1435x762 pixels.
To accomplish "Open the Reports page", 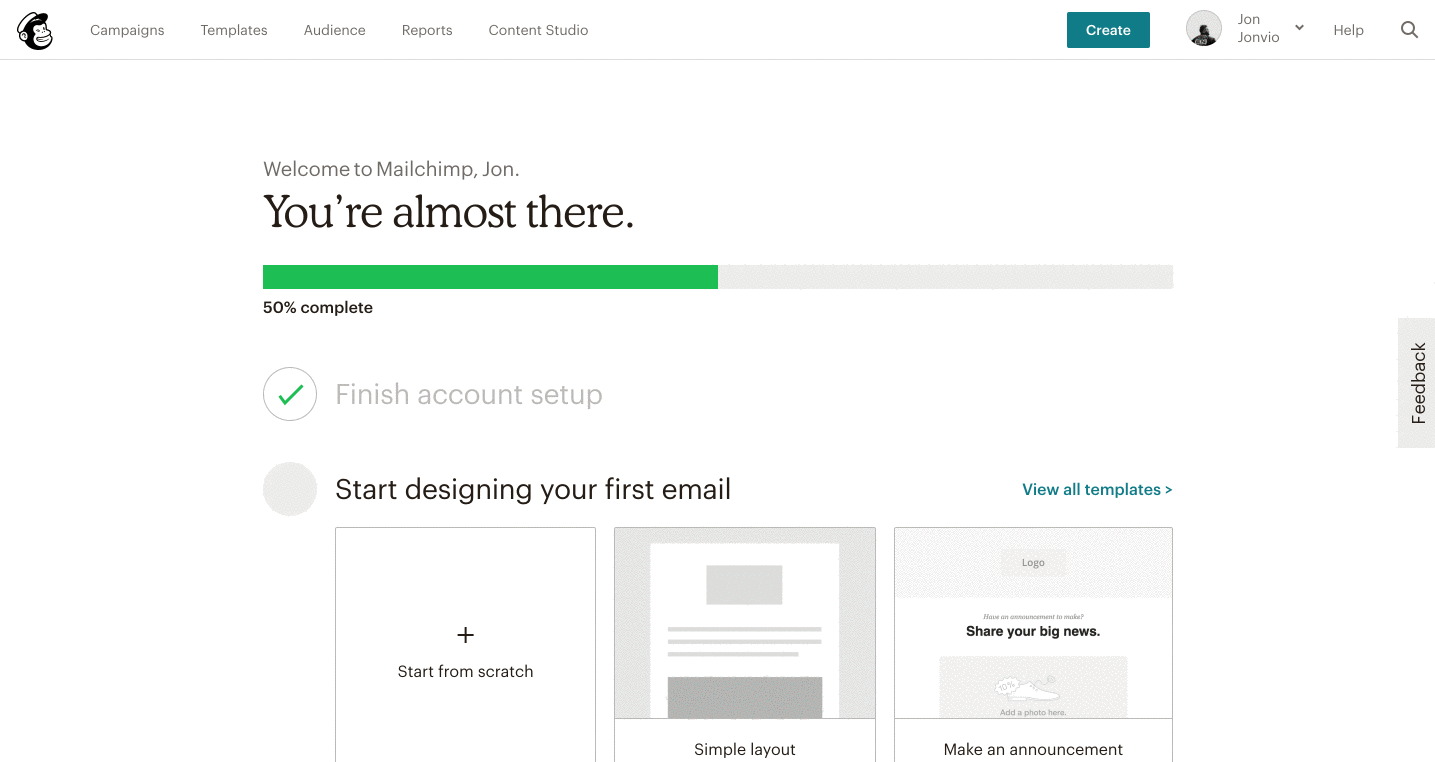I will click(427, 30).
